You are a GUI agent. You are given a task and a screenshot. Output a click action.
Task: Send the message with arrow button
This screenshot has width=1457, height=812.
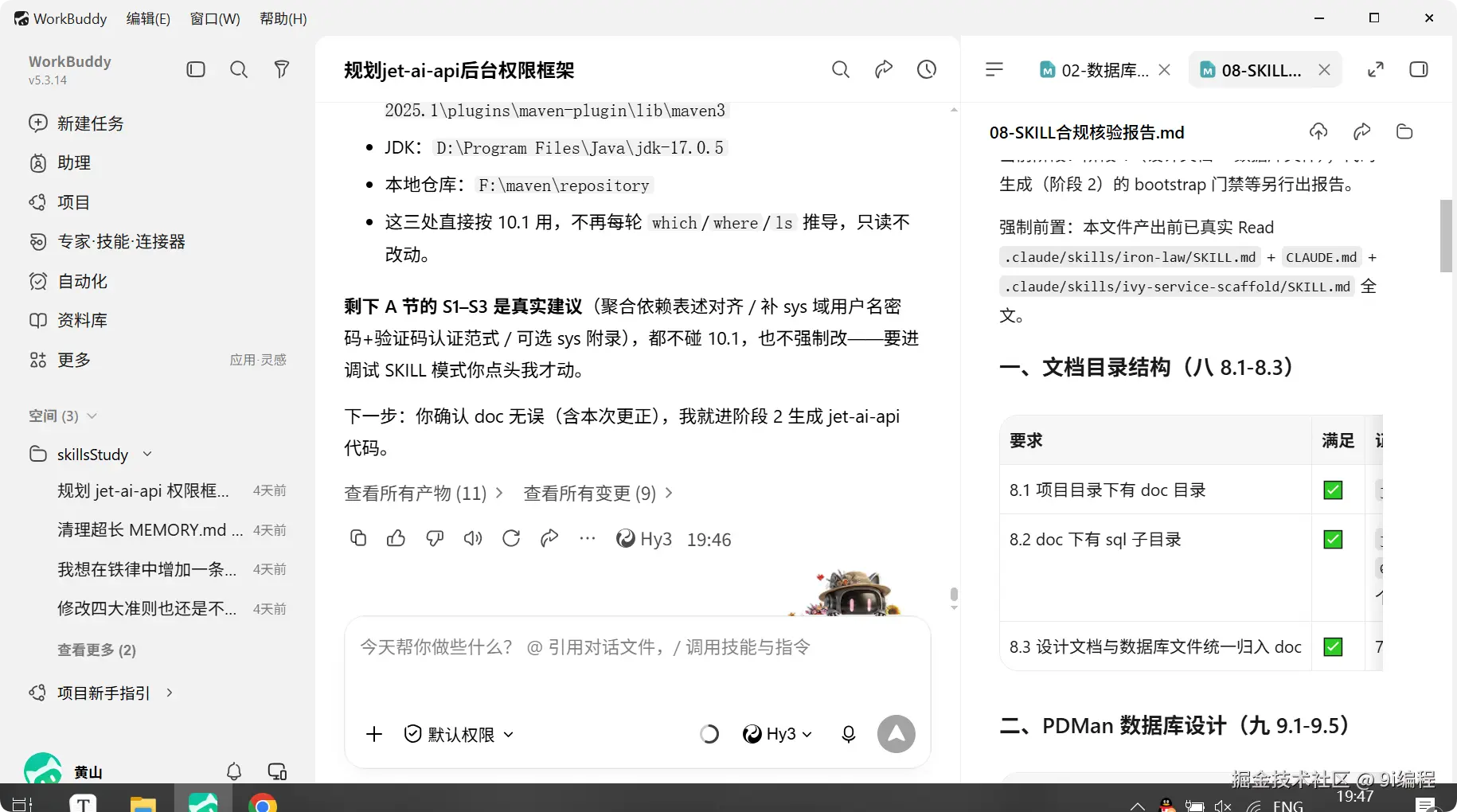[x=896, y=734]
